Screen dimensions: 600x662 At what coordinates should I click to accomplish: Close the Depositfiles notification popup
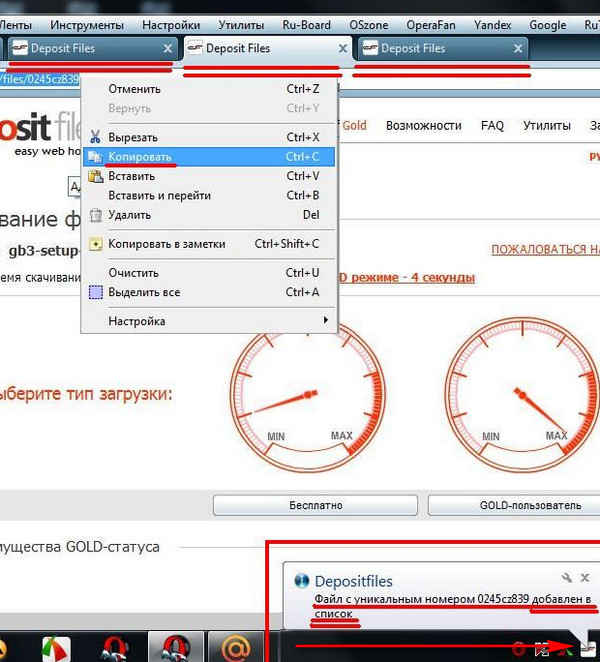point(585,578)
